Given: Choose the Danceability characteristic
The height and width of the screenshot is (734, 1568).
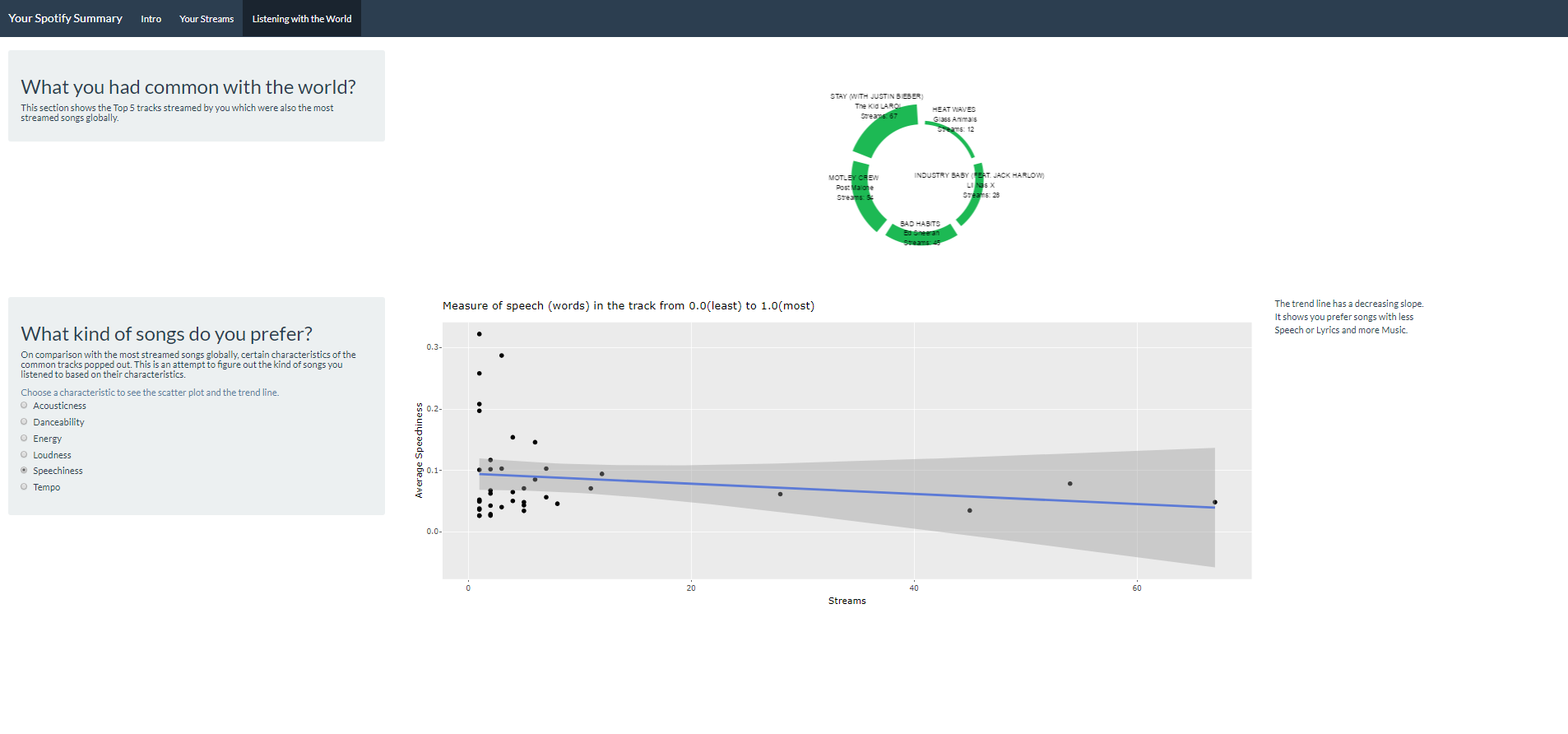Looking at the screenshot, I should (x=24, y=422).
